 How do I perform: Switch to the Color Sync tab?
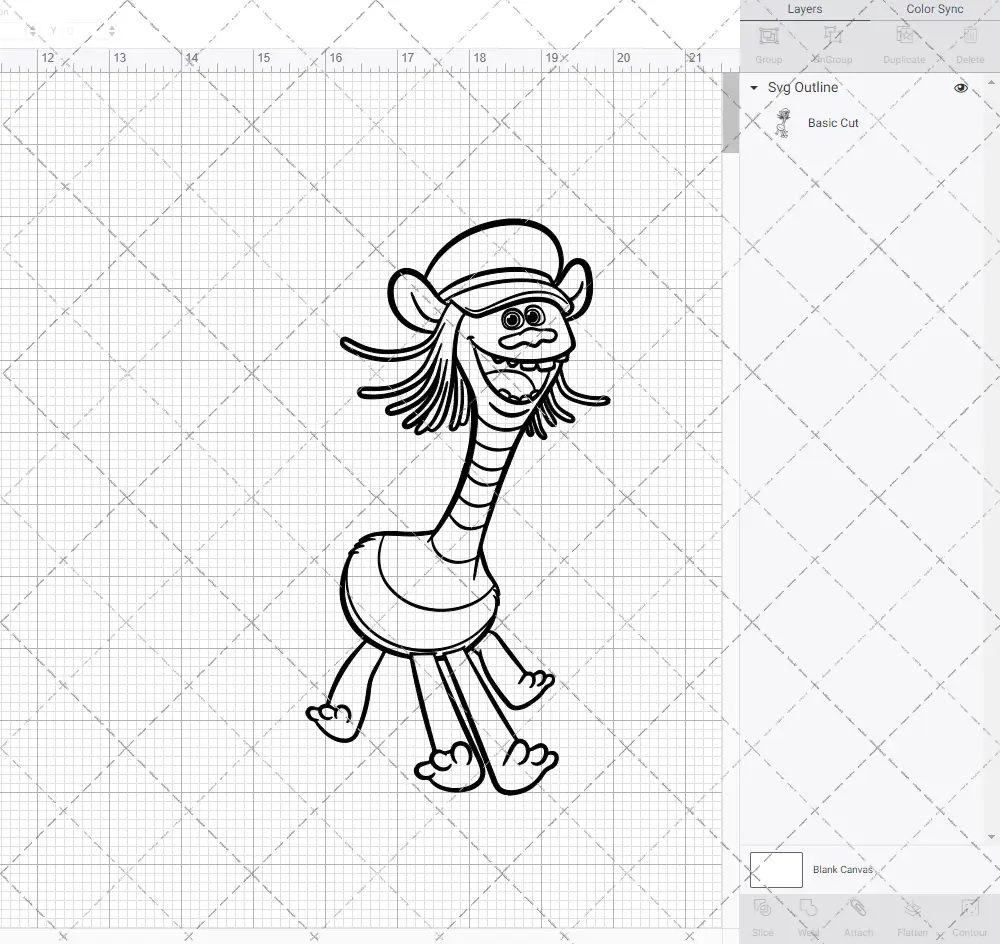(x=934, y=9)
